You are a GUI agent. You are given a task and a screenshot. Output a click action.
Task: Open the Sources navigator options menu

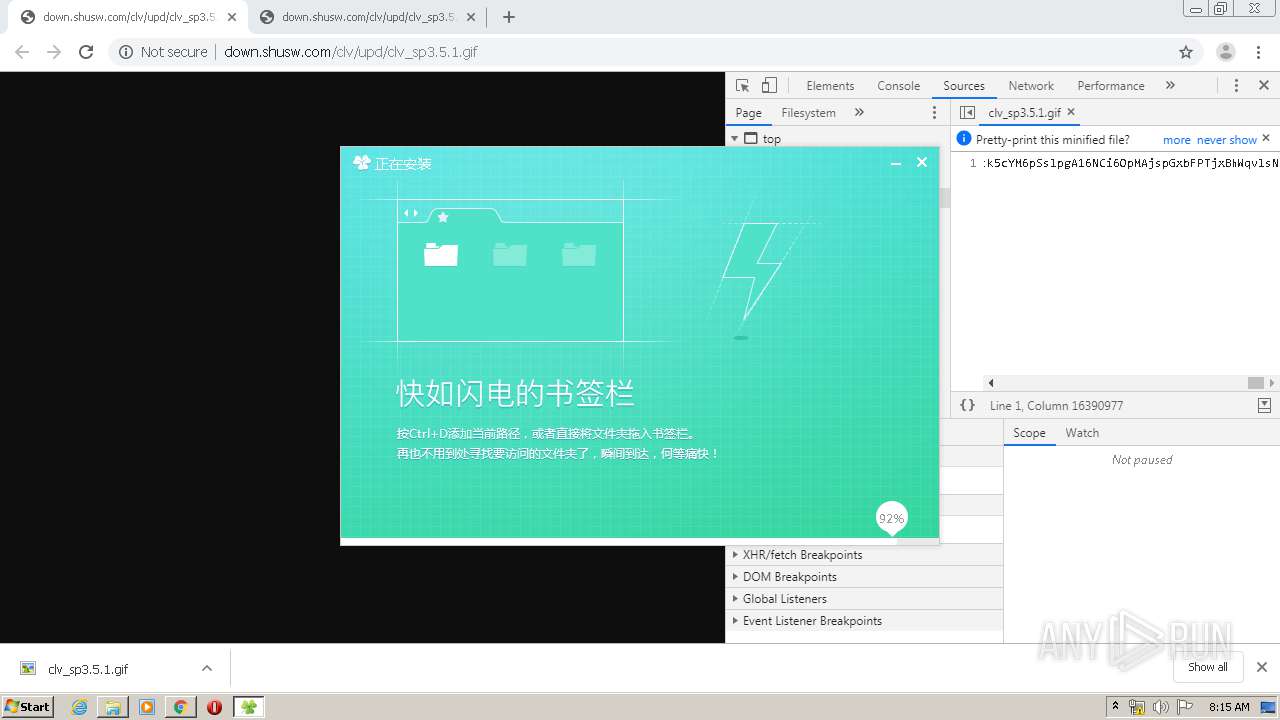point(935,113)
